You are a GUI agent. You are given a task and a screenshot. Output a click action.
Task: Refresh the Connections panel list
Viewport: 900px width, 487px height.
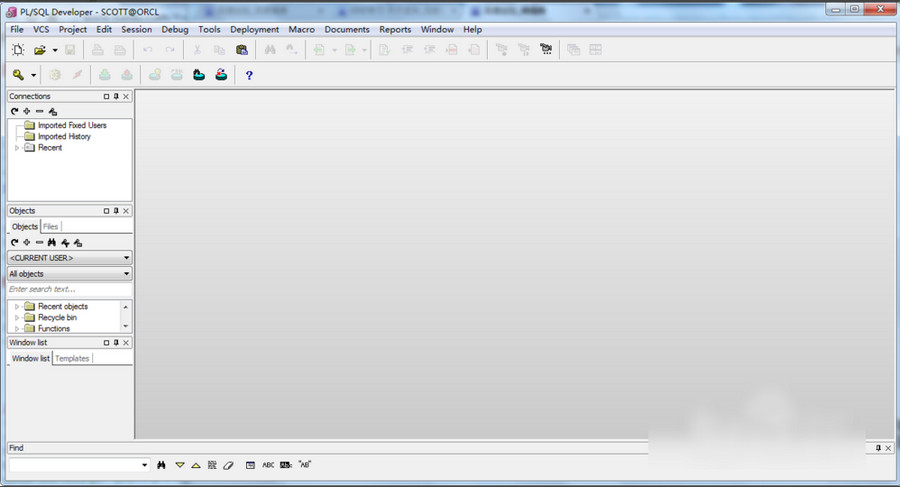(14, 111)
